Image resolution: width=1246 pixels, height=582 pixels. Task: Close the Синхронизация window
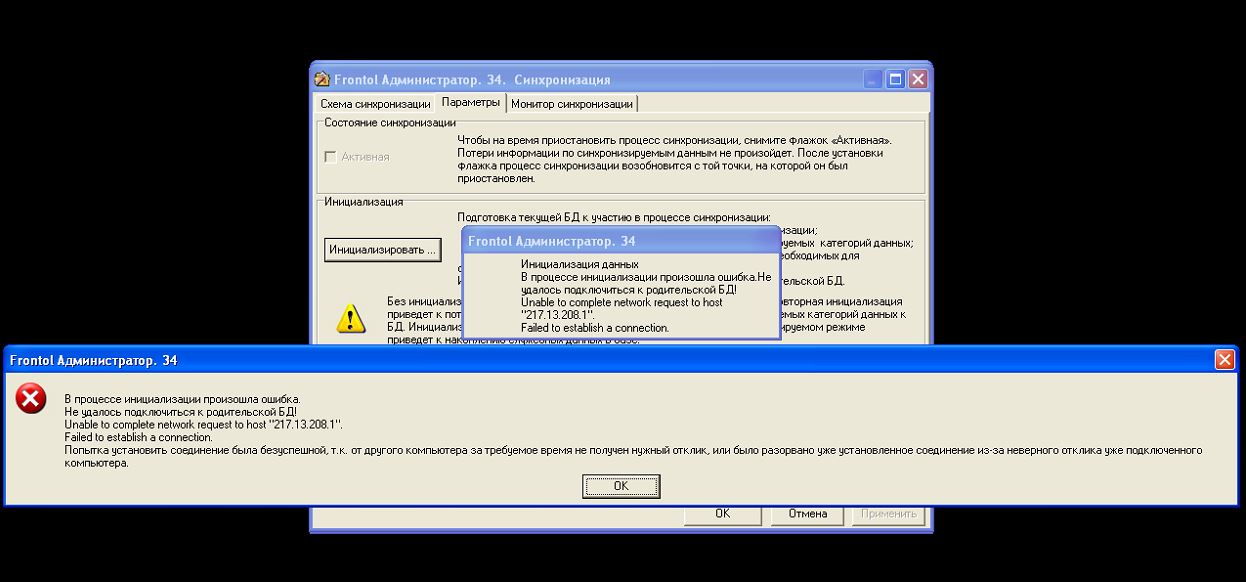coord(917,79)
